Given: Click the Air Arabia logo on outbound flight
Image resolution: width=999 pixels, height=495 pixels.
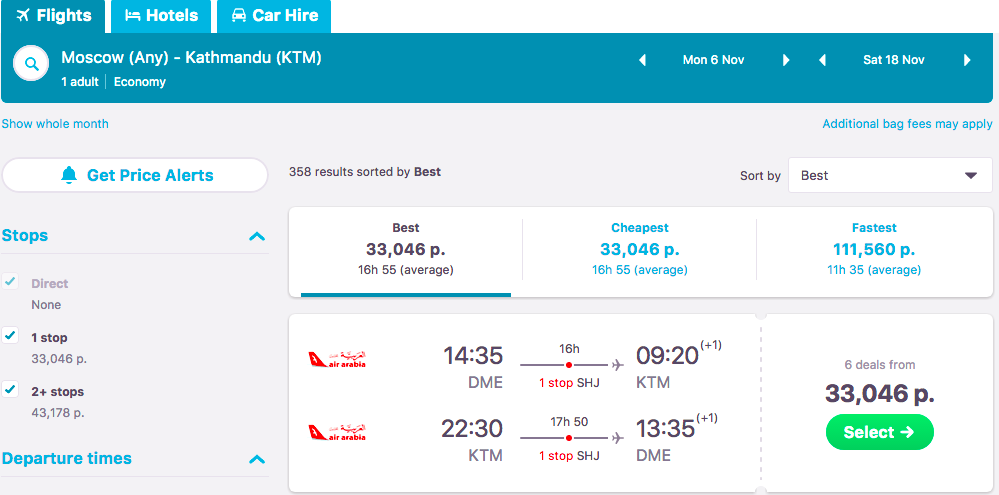Looking at the screenshot, I should [338, 359].
